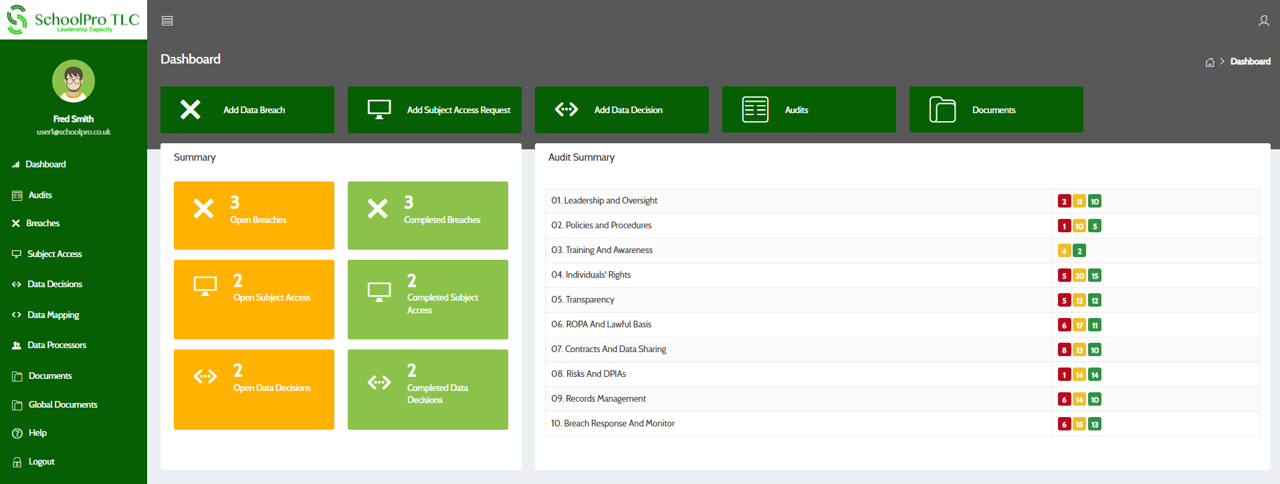Click Fred Smith's avatar picture

coord(73,82)
